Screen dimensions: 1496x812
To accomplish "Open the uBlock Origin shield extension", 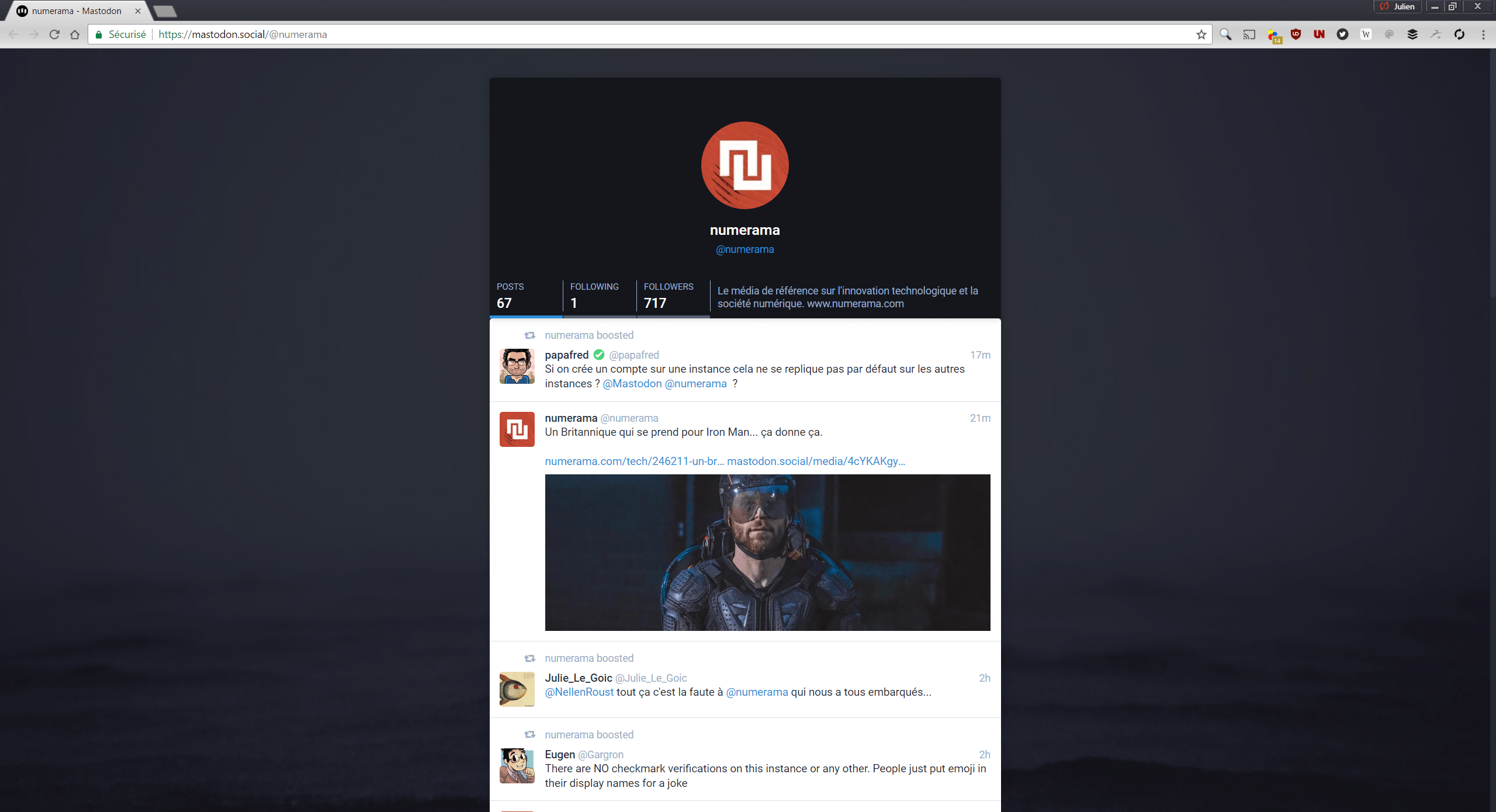I will pyautogui.click(x=1296, y=34).
